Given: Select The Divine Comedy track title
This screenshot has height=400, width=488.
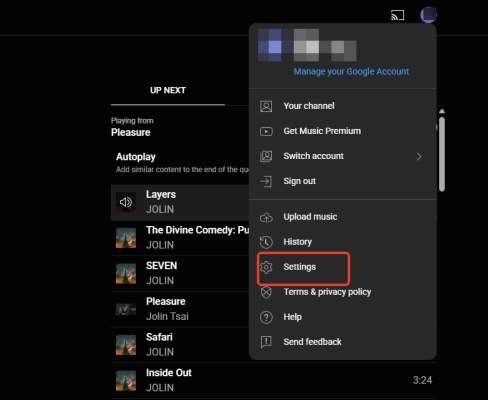Looking at the screenshot, I should (x=197, y=230).
